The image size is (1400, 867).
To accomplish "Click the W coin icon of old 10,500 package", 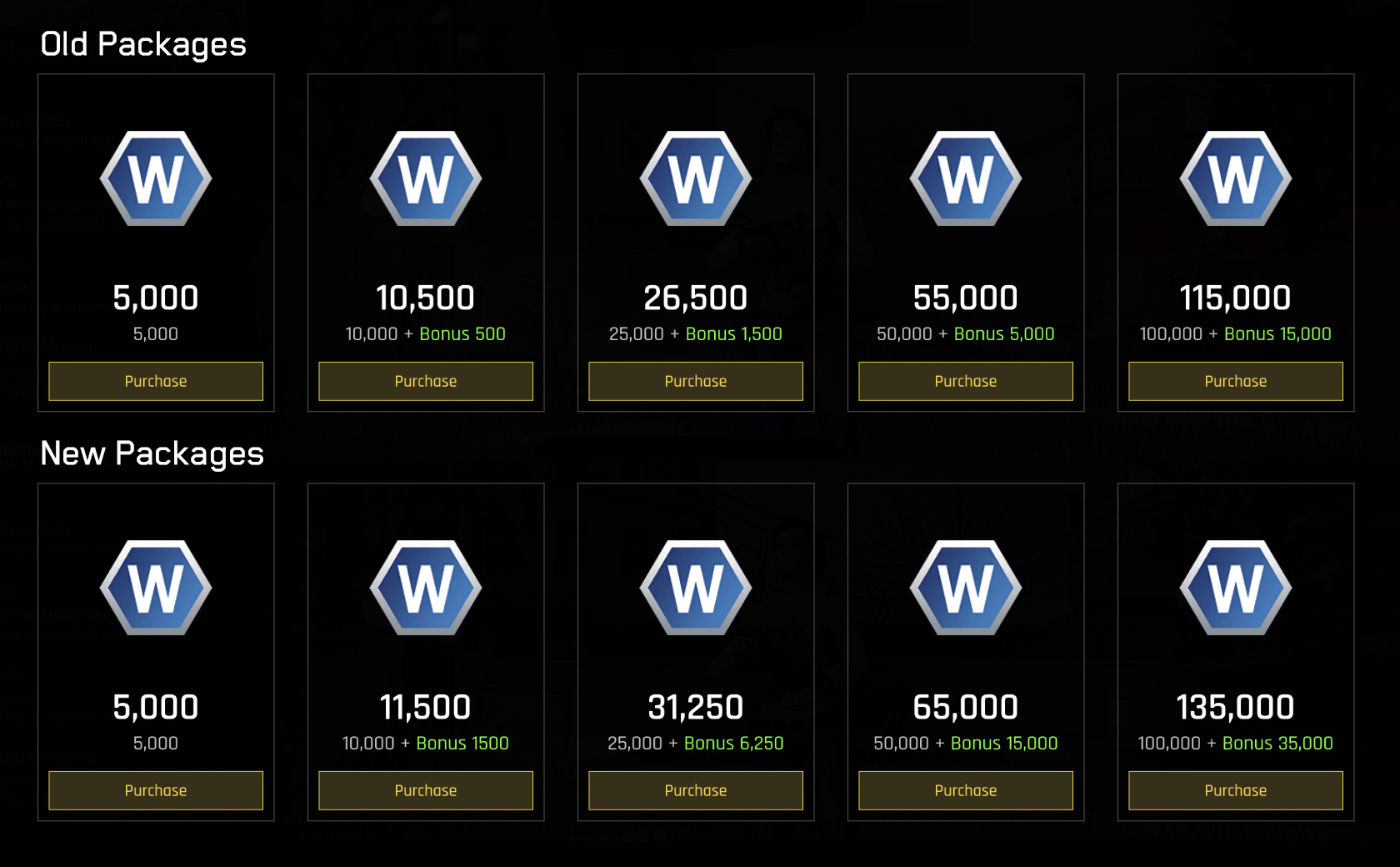I will coord(426,178).
